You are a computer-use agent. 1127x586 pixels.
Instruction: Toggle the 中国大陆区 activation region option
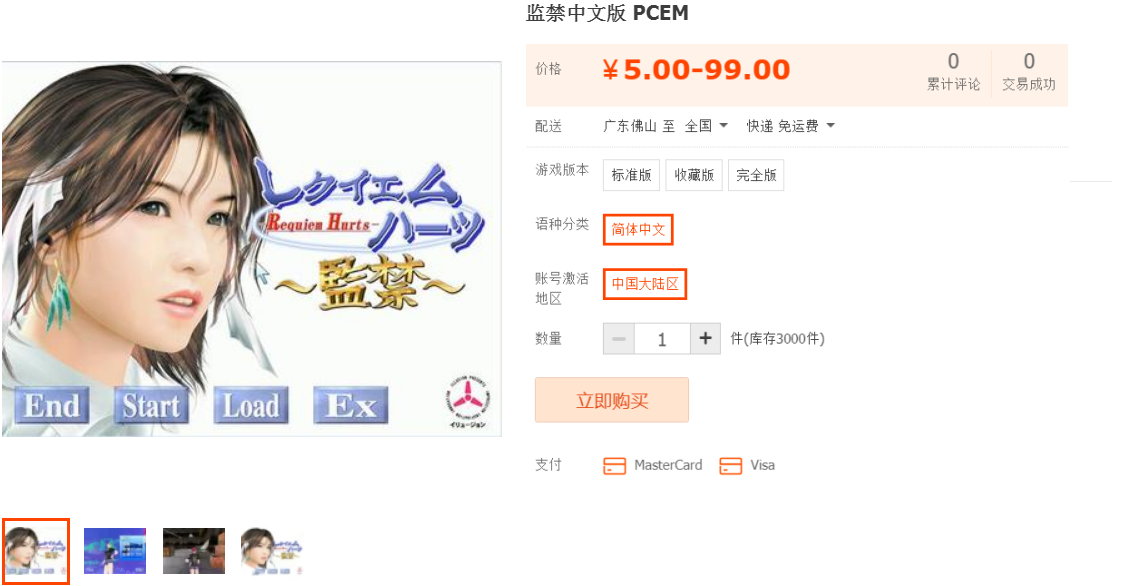[645, 283]
